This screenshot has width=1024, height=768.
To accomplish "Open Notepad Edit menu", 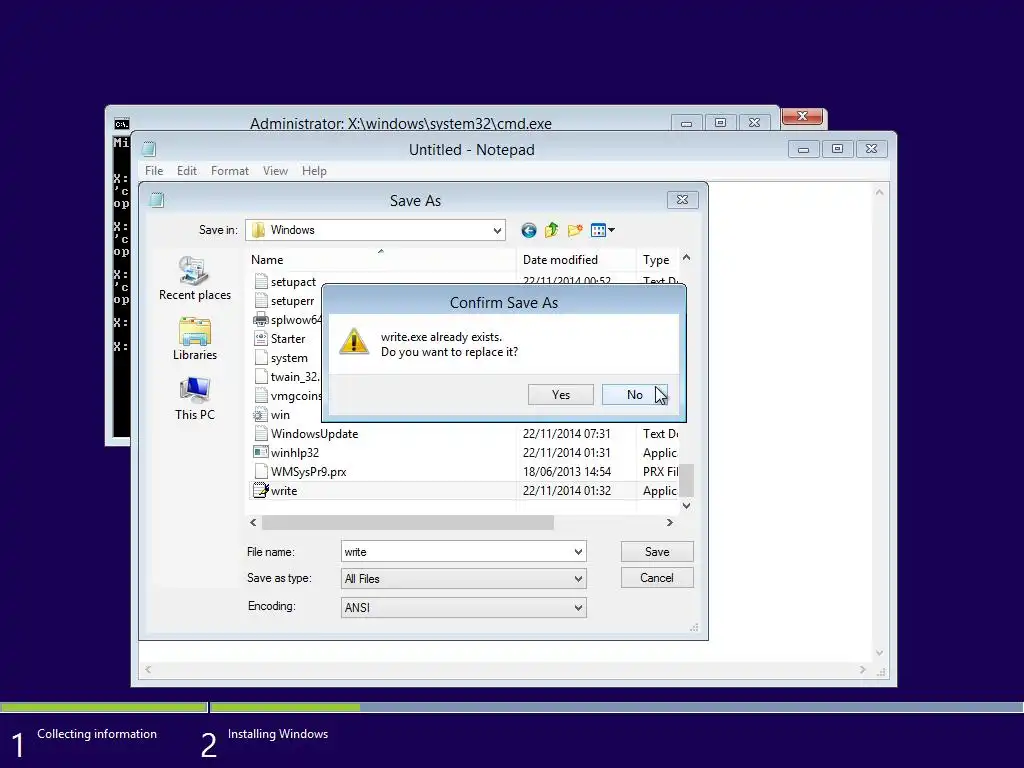I will 187,170.
